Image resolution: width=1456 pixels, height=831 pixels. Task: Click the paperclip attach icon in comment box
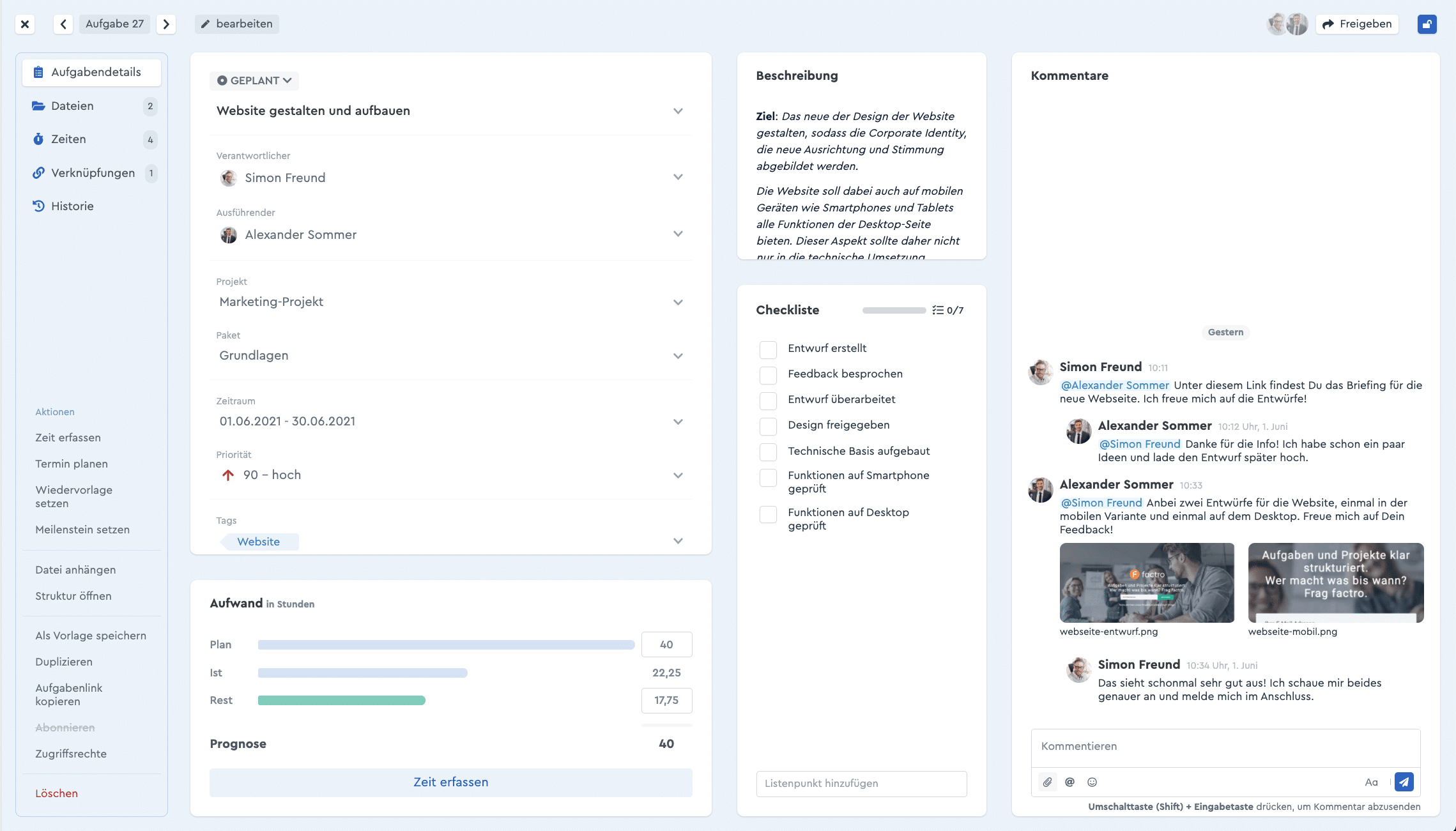(1047, 782)
